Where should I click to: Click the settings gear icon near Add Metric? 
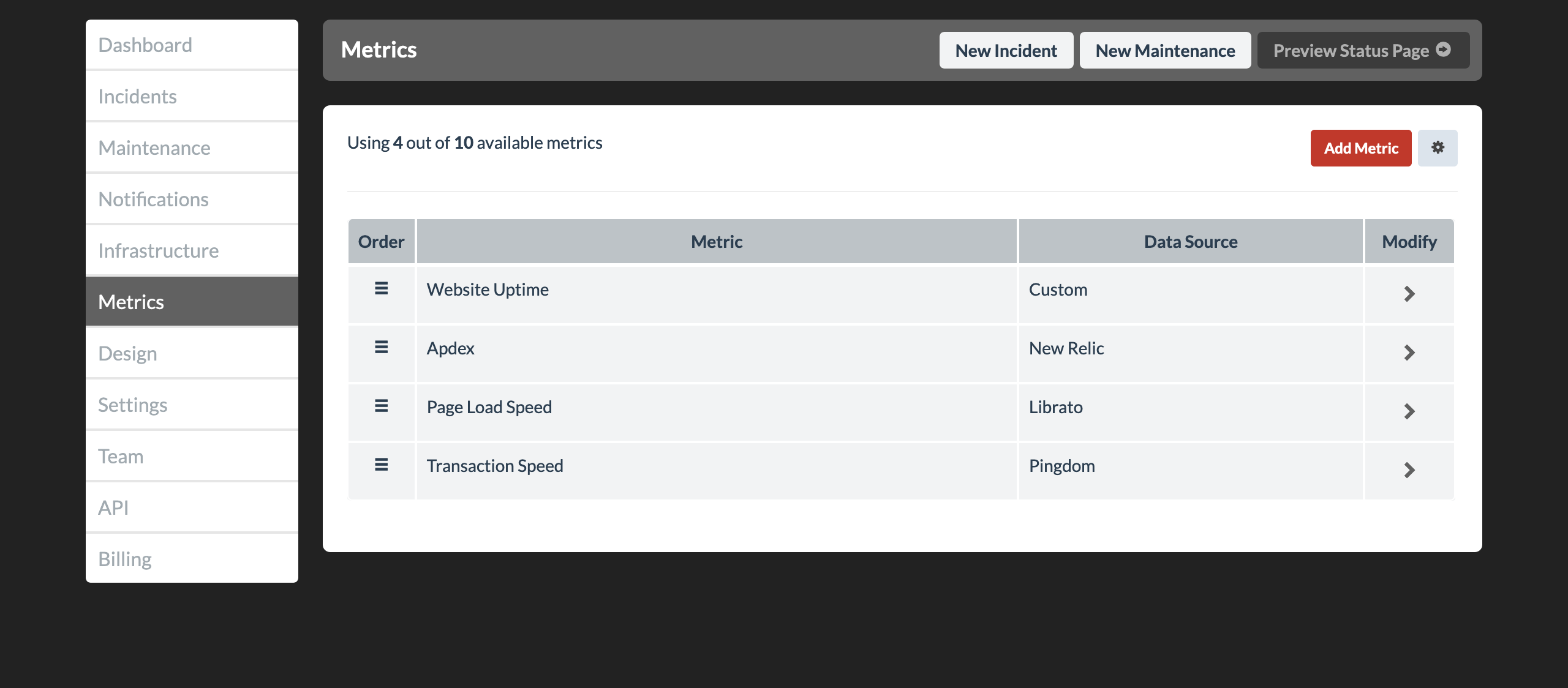tap(1437, 148)
